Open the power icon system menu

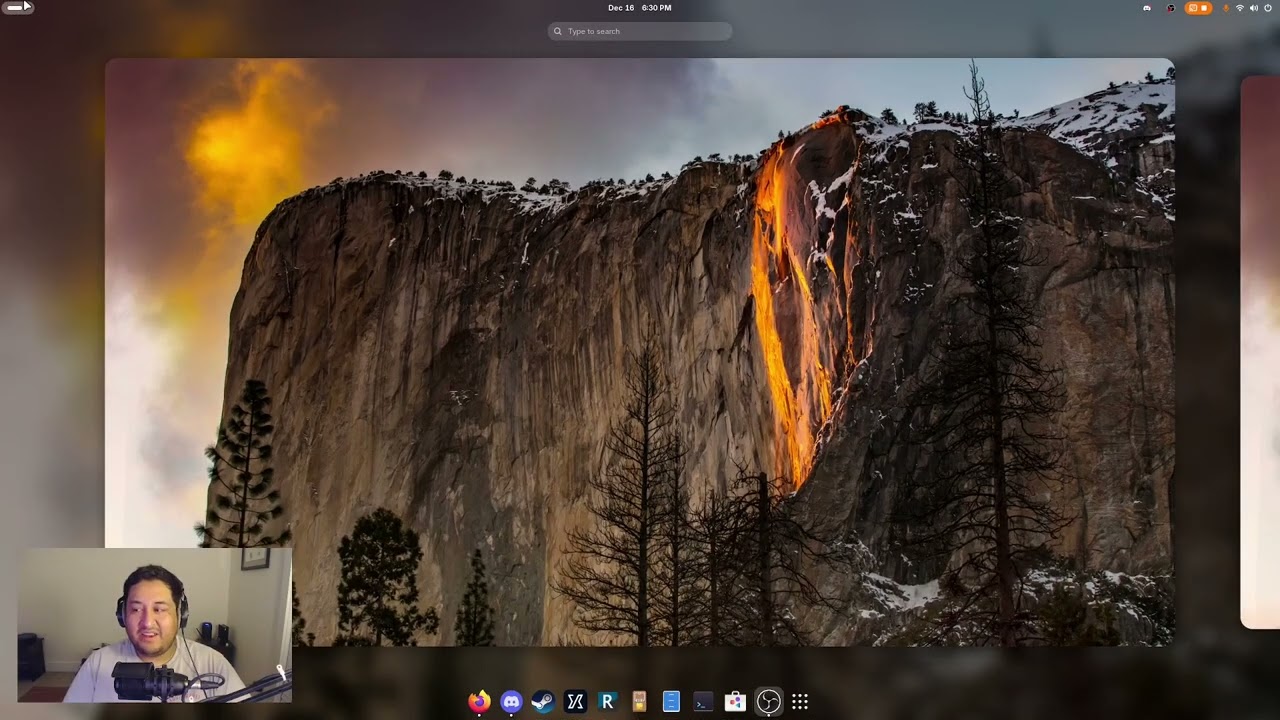tap(1268, 8)
